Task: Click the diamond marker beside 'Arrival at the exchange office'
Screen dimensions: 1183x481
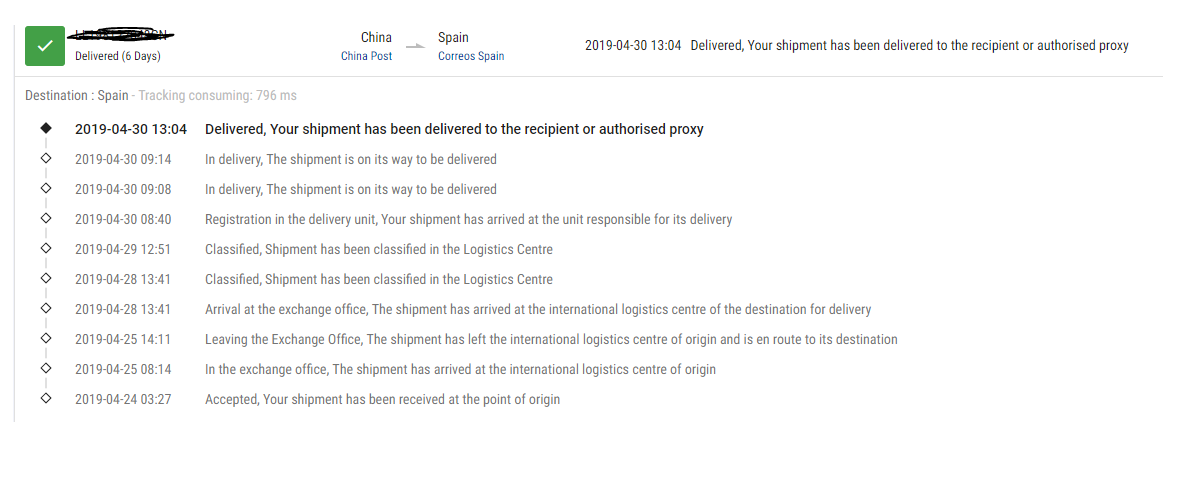Action: pos(45,309)
